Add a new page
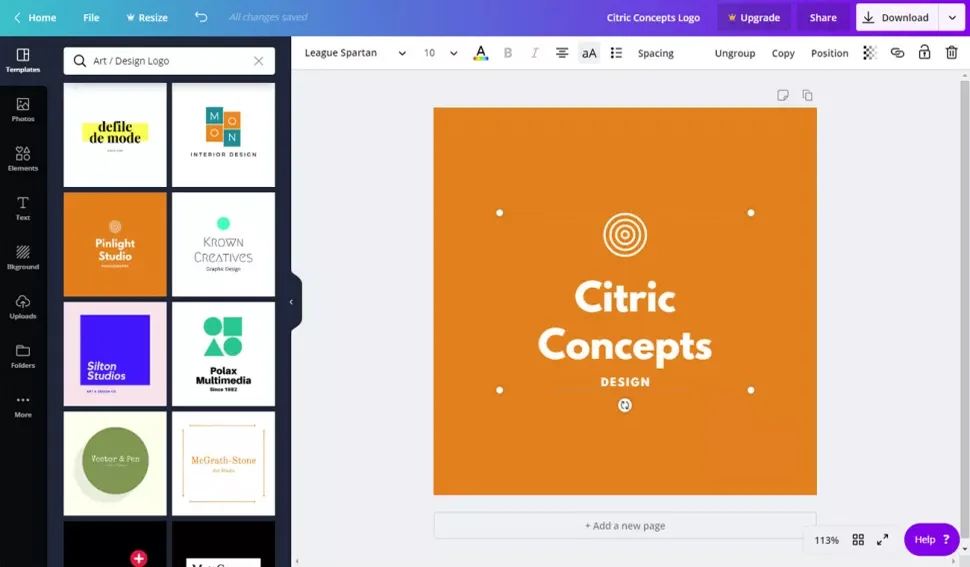This screenshot has width=970, height=567. point(625,526)
